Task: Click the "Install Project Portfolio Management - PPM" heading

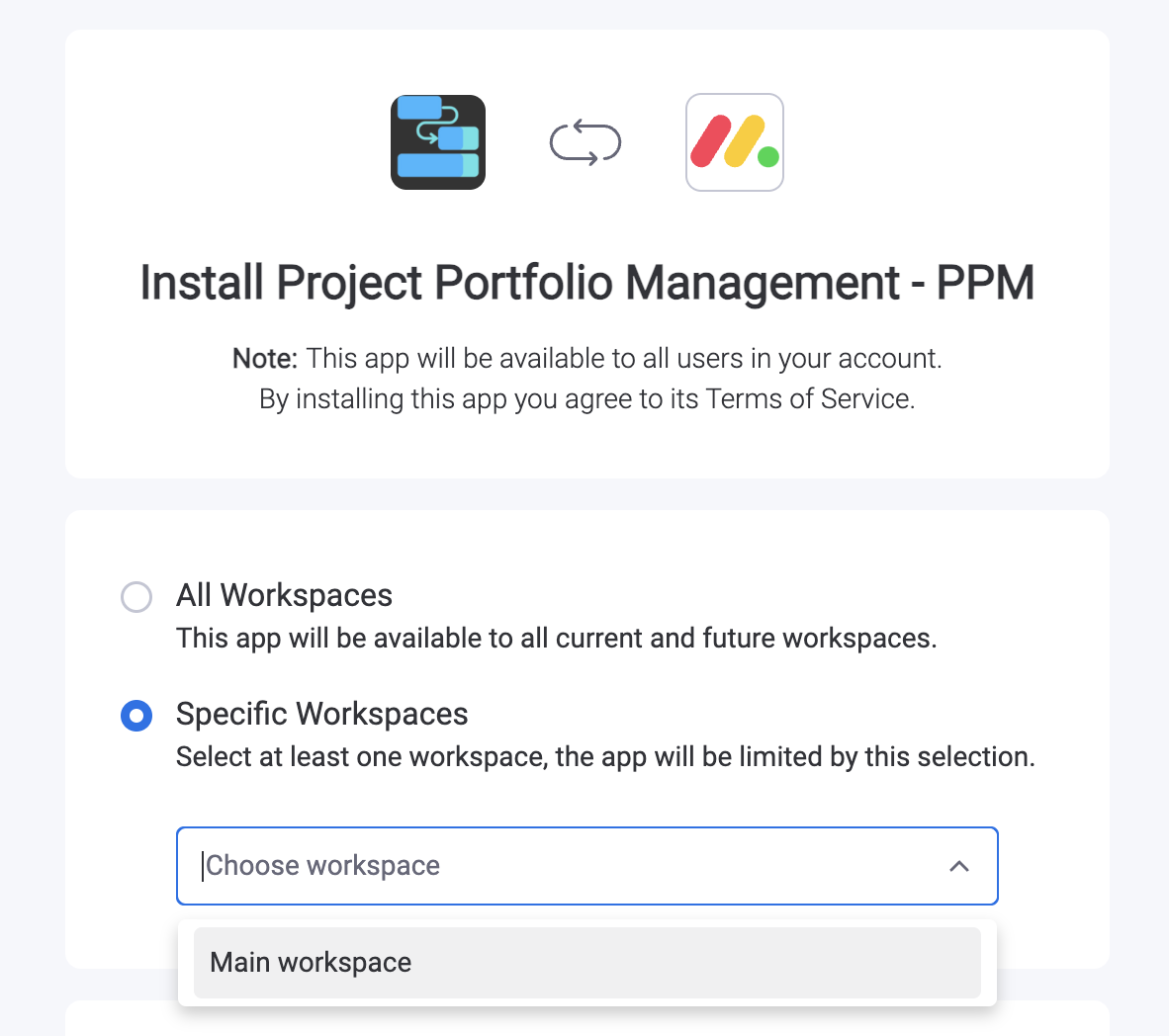Action: [x=586, y=283]
